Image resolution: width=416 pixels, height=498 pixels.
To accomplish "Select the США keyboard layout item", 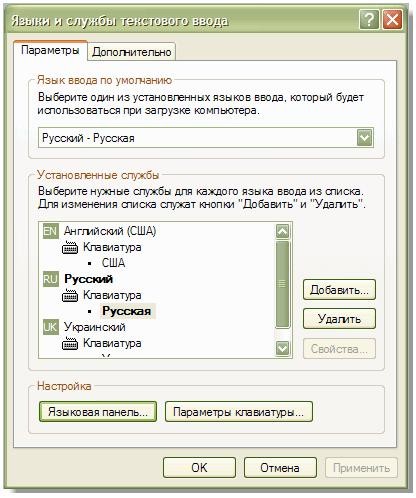I will (x=113, y=263).
